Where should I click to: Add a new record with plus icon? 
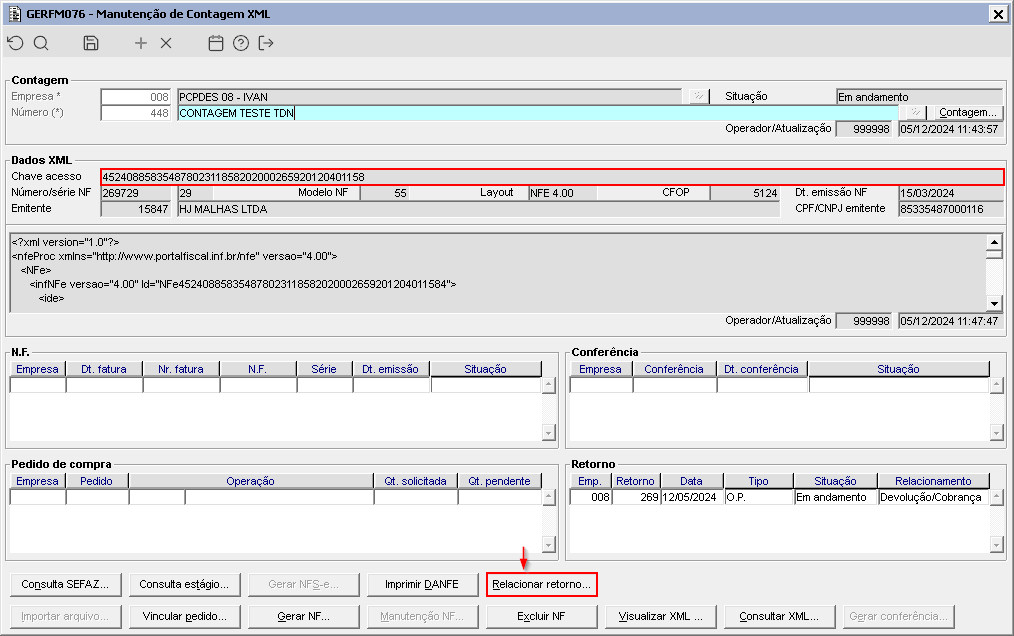(140, 43)
